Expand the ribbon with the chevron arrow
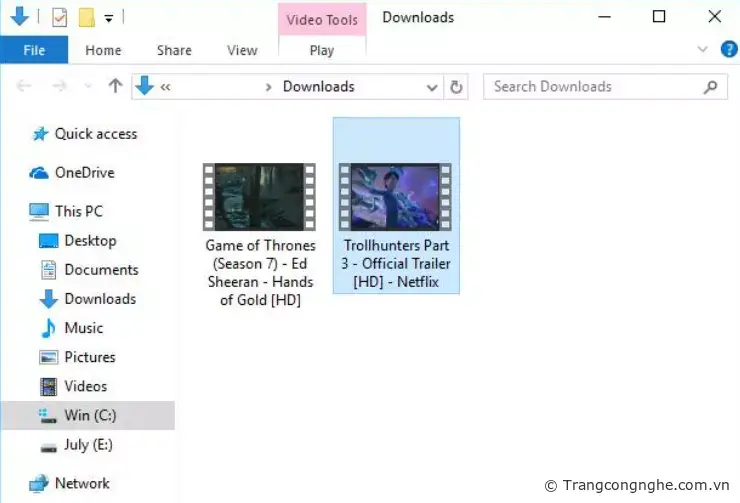This screenshot has width=740, height=503. coord(702,49)
